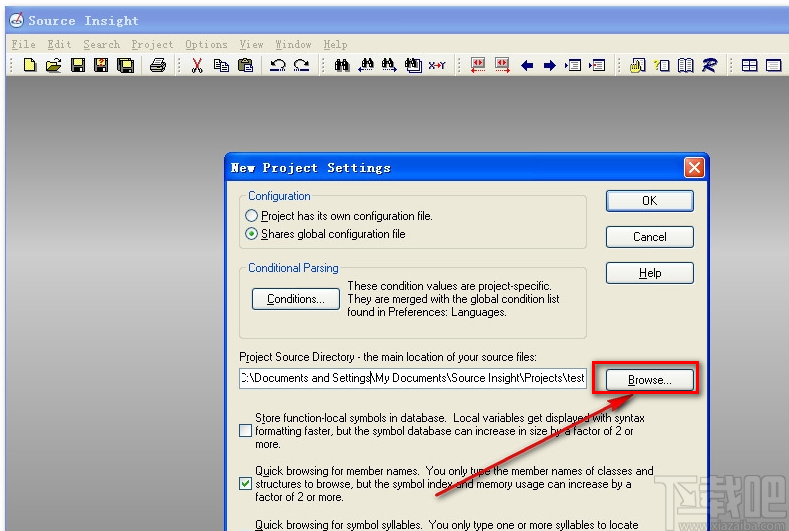This screenshot has height=531, width=789.
Task: Click the Copy icon
Action: coord(221,65)
